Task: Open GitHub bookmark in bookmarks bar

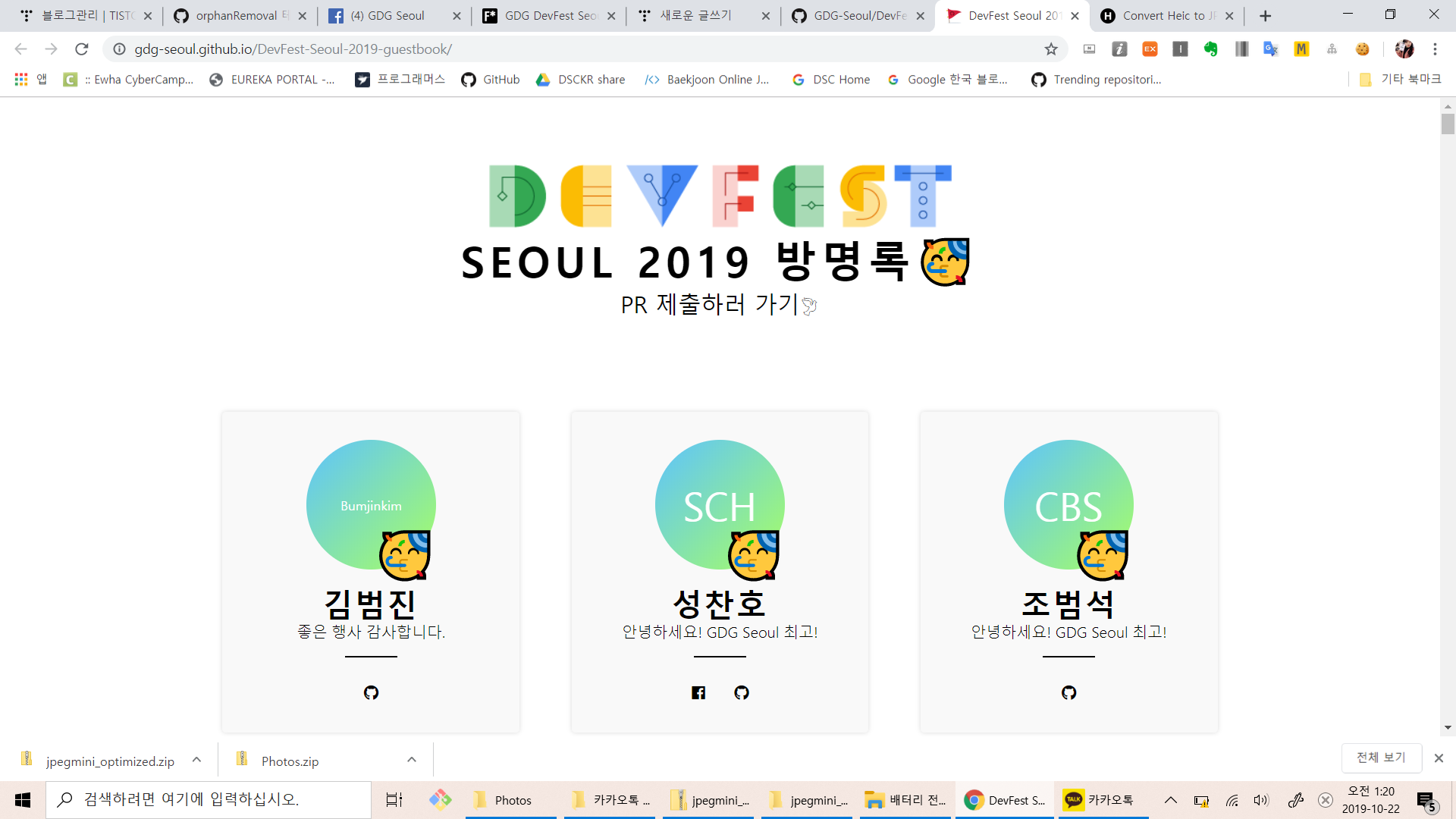Action: click(x=491, y=80)
